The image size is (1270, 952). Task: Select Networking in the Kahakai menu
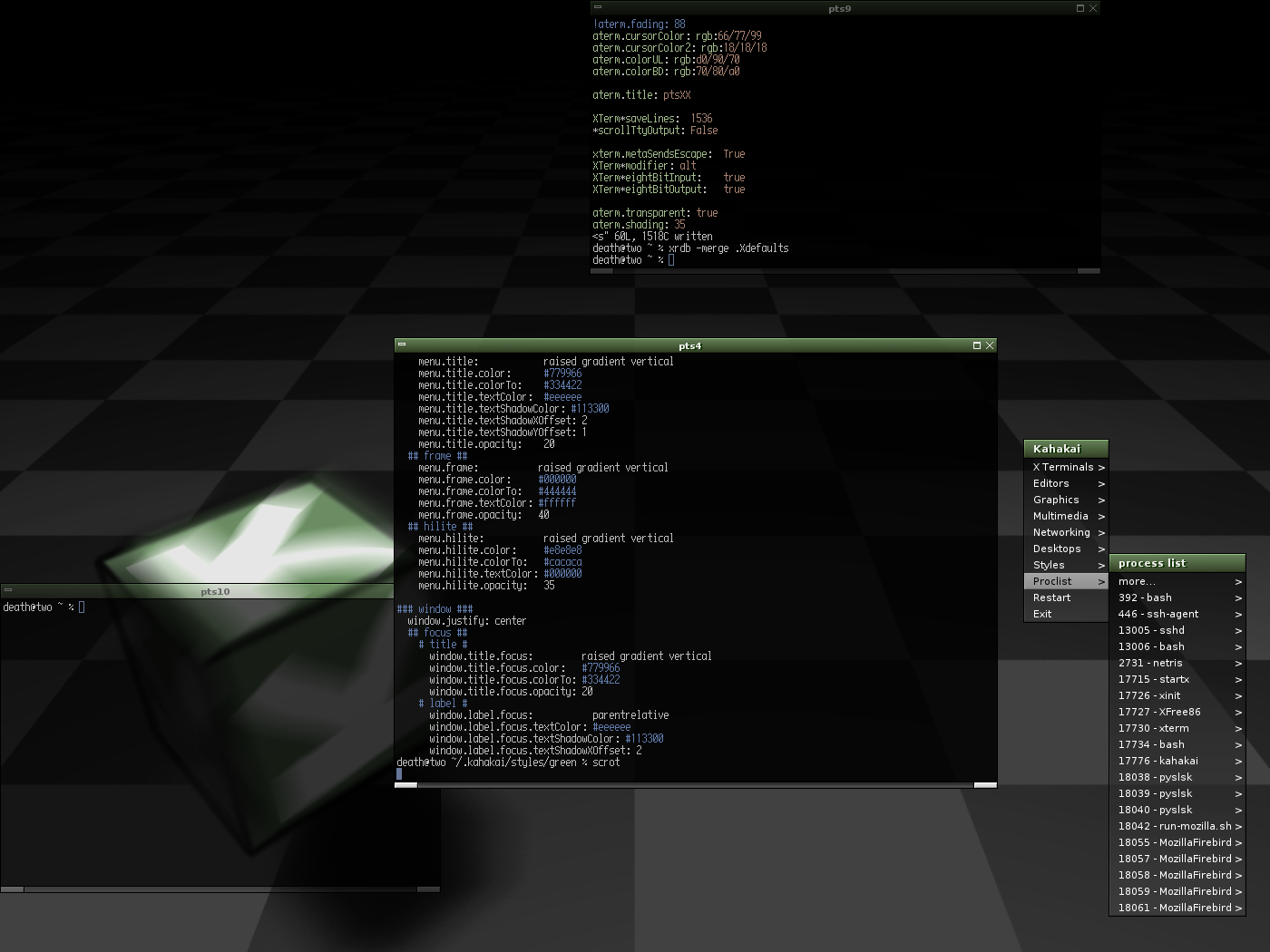(x=1060, y=532)
